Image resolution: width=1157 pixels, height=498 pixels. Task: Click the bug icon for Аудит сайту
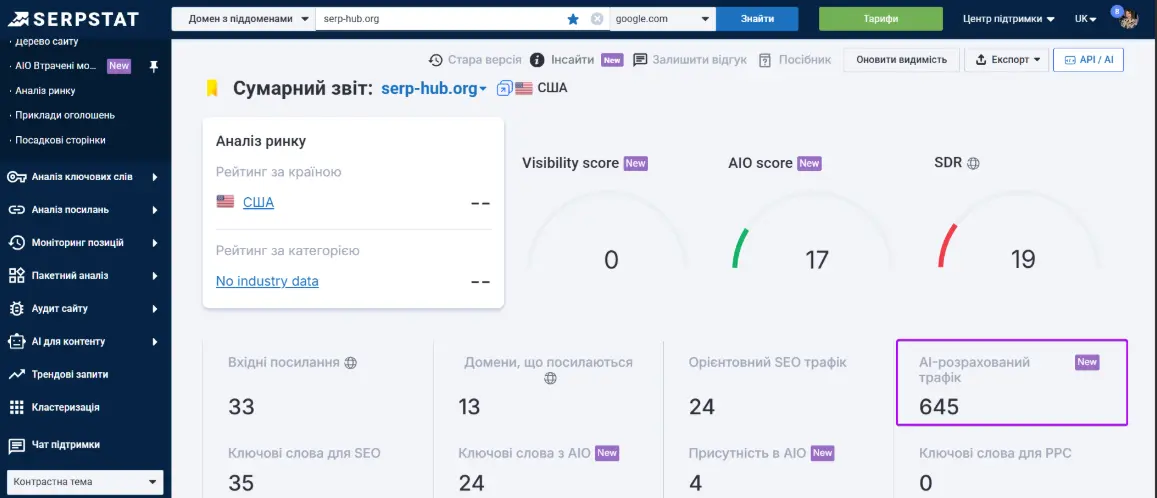tap(17, 308)
